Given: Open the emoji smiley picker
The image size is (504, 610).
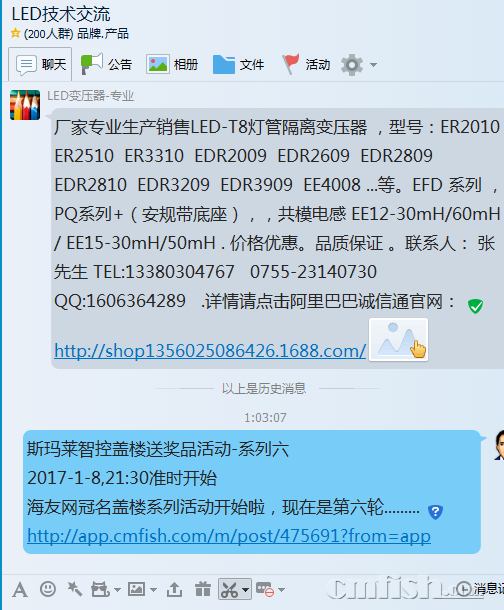Looking at the screenshot, I should click(48, 589).
